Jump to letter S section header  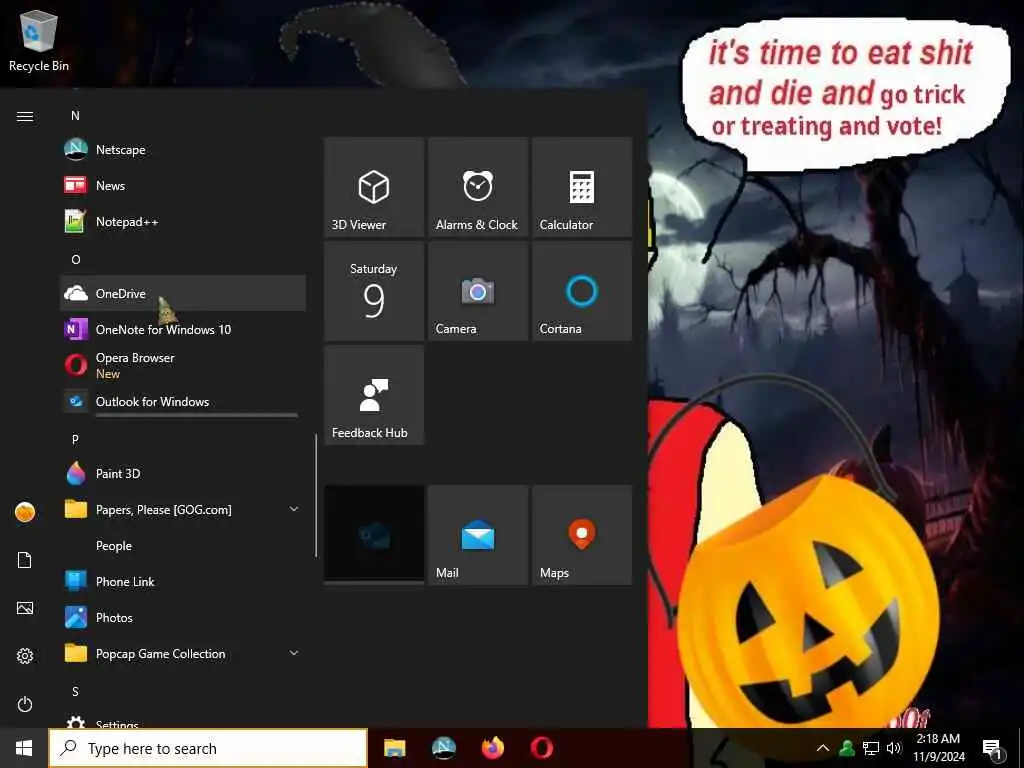coord(75,691)
